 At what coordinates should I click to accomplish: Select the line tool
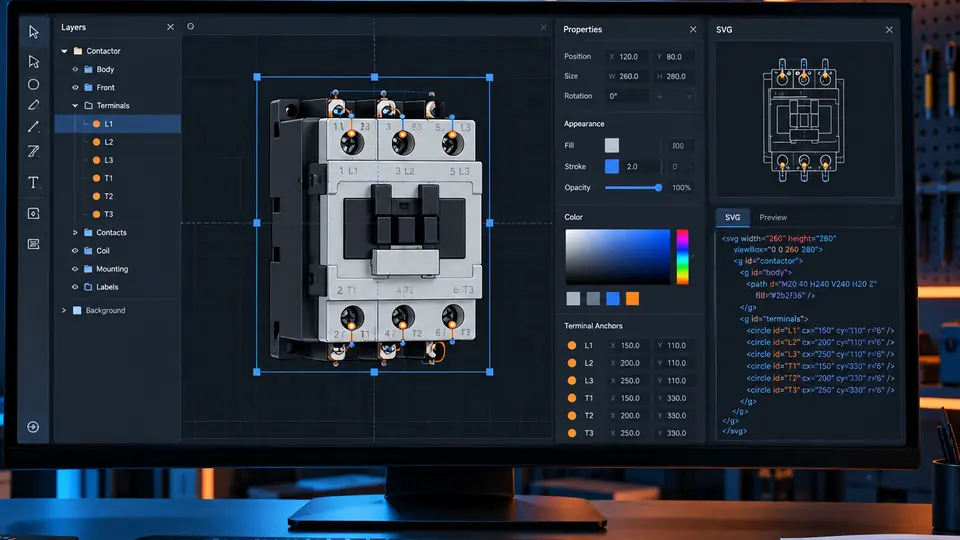[x=34, y=127]
